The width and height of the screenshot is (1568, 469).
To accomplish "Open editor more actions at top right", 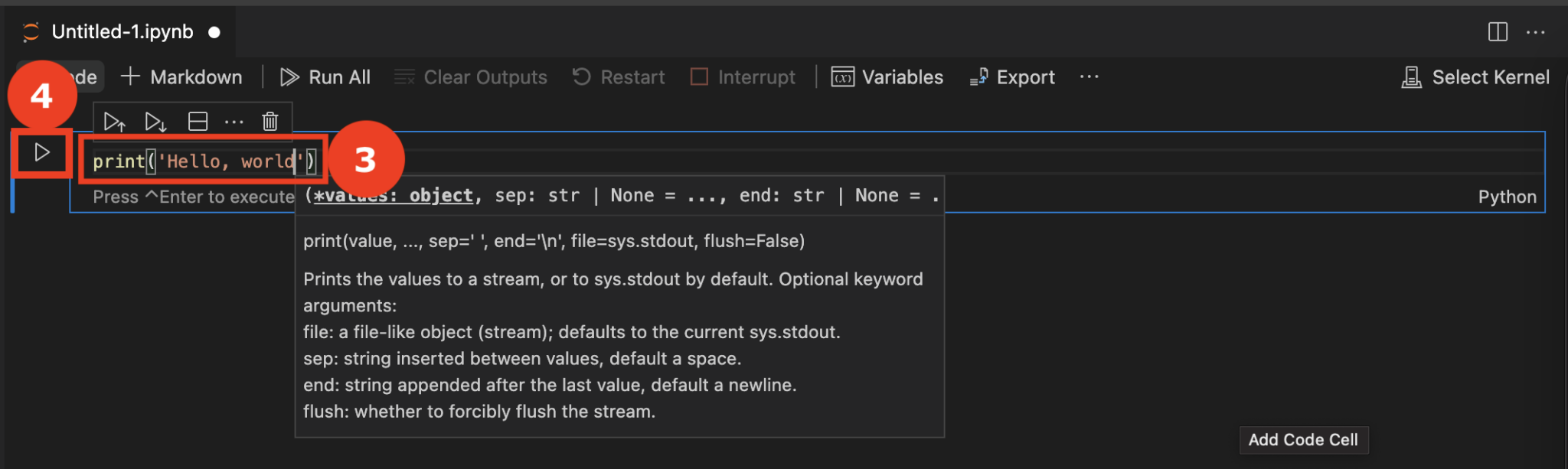I will coord(1535,32).
